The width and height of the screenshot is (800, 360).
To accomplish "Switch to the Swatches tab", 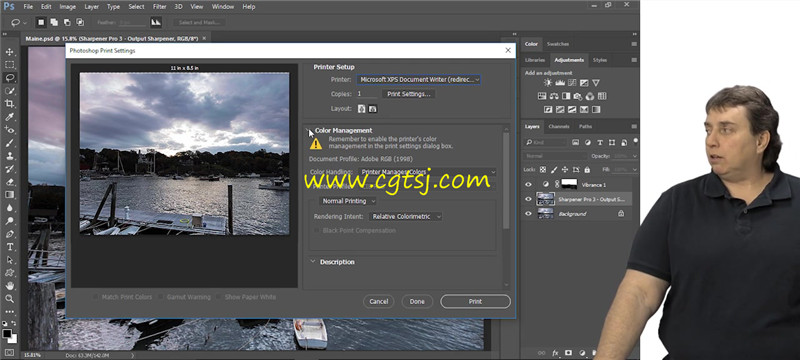I will click(558, 44).
